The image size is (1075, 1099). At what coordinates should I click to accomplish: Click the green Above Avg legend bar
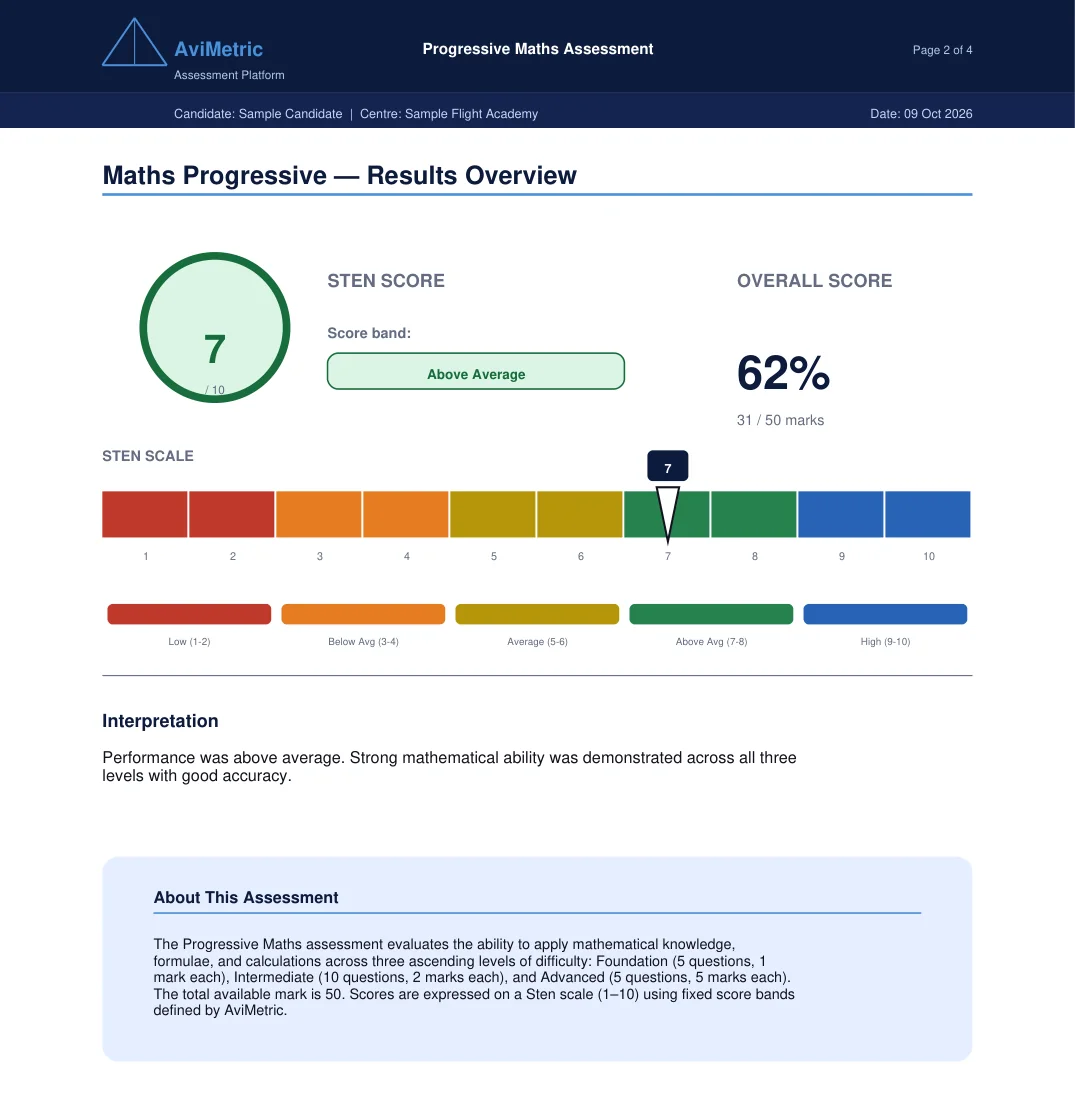pyautogui.click(x=711, y=614)
